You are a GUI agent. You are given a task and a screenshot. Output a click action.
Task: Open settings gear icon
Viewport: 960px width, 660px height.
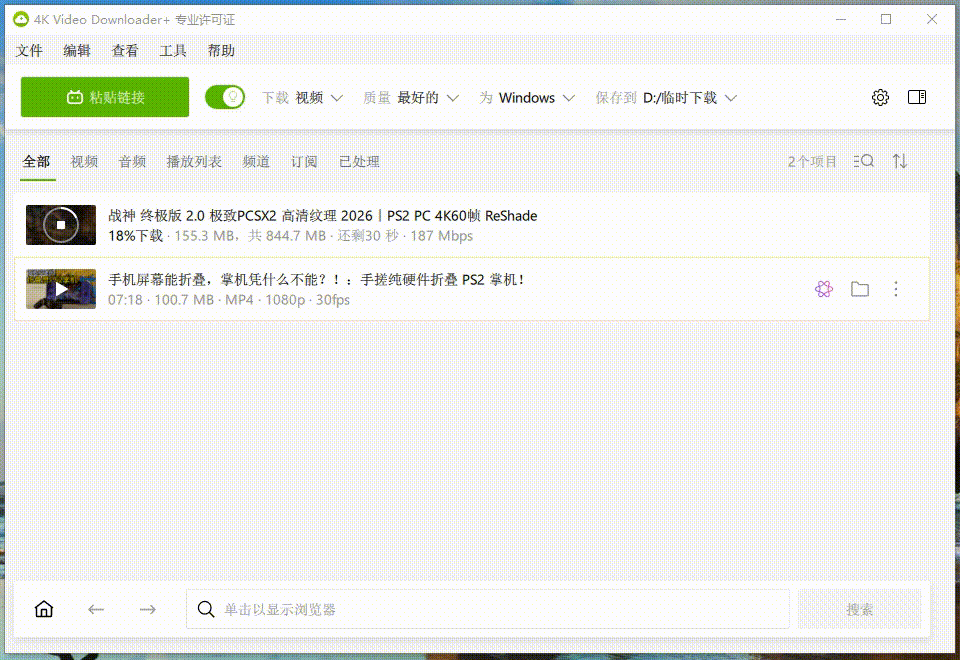[880, 97]
